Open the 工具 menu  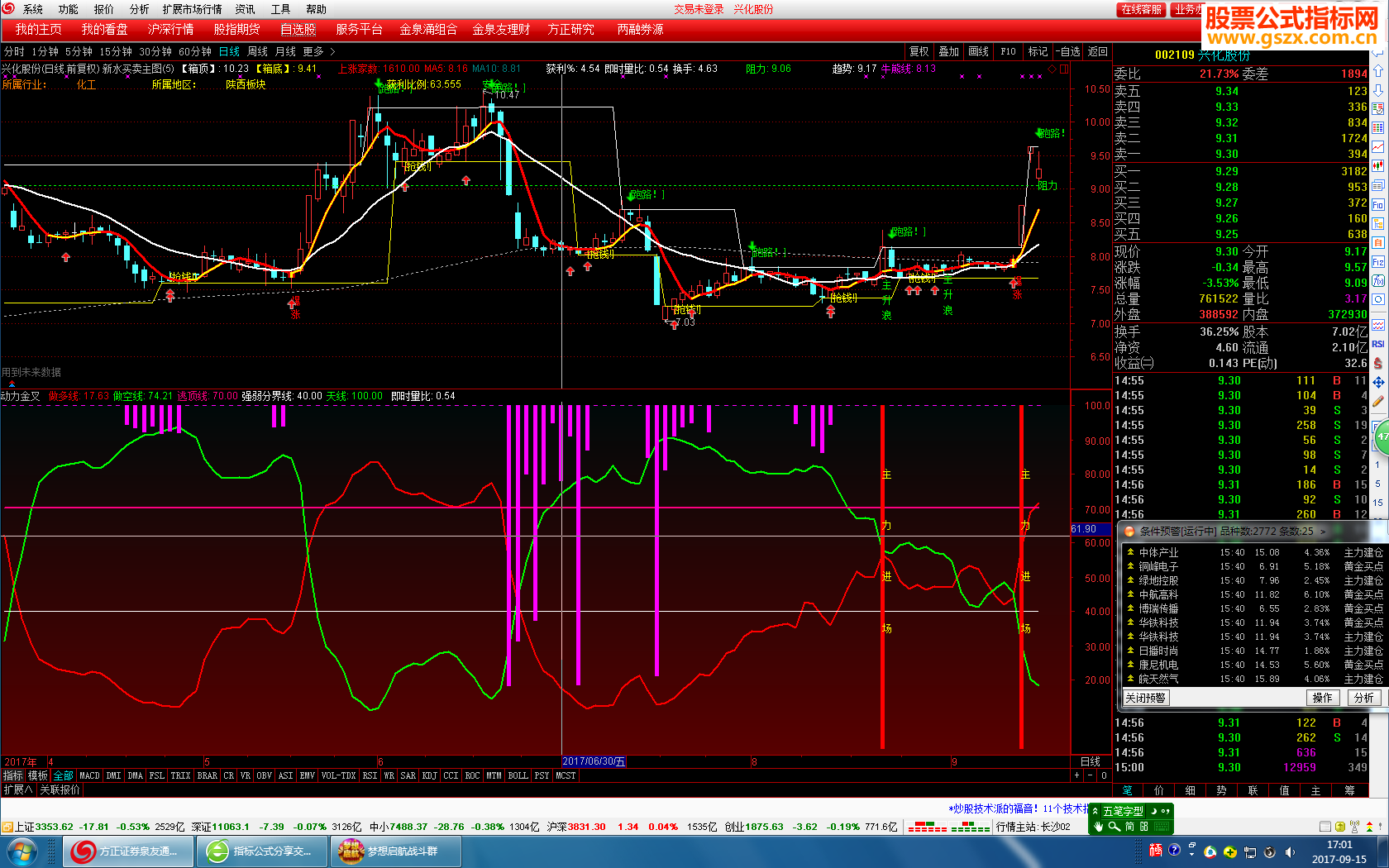tap(280, 9)
